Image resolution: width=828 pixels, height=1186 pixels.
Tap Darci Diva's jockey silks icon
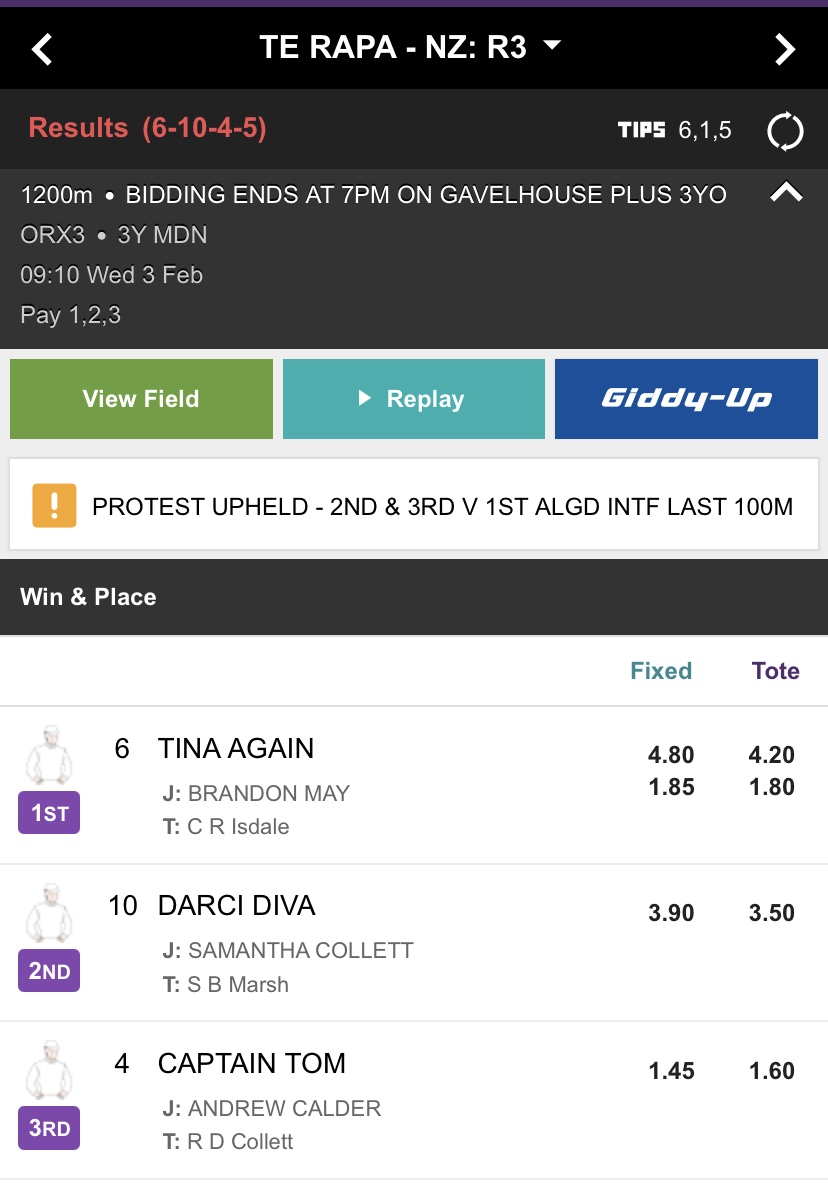(48, 916)
